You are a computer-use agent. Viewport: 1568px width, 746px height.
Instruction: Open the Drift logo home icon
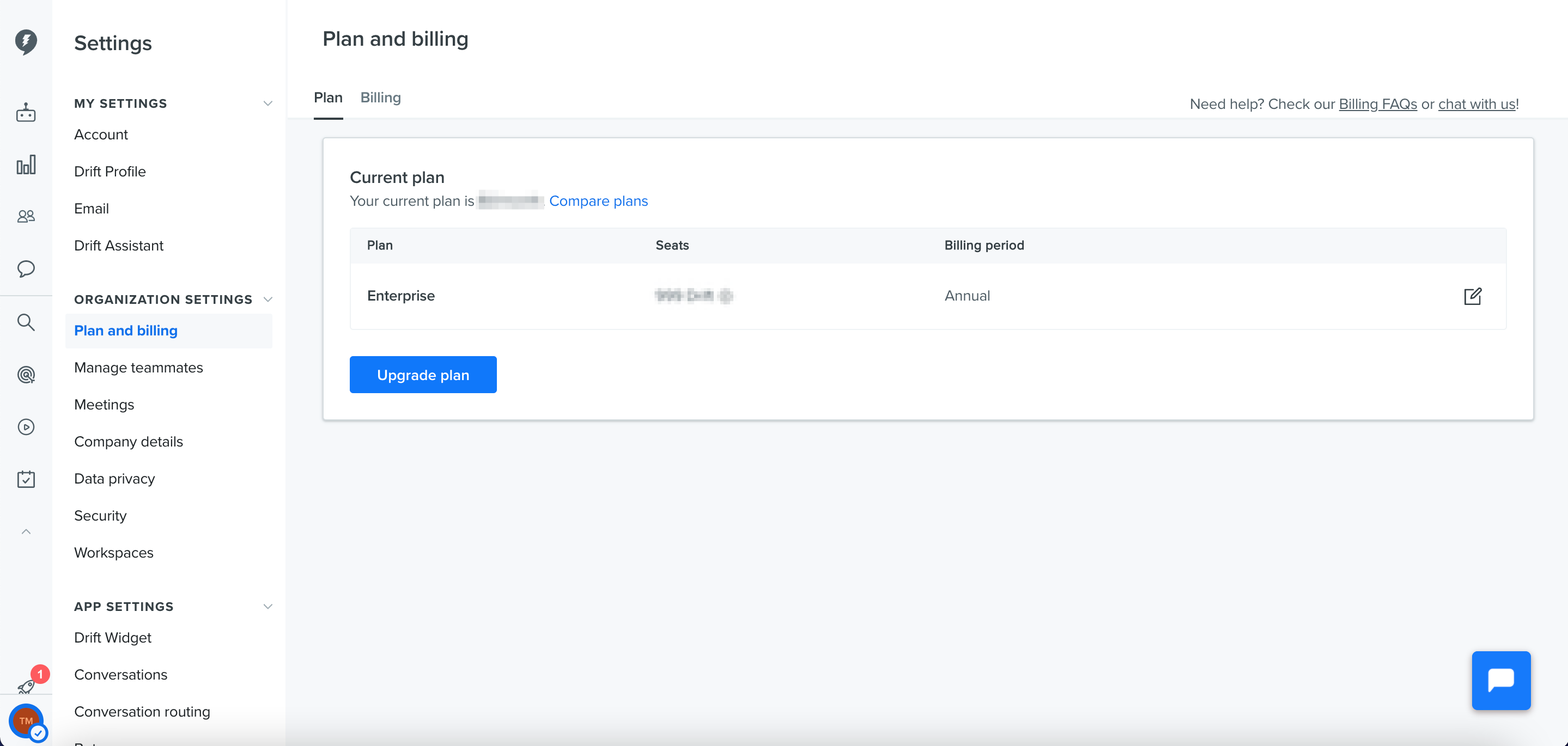26,42
